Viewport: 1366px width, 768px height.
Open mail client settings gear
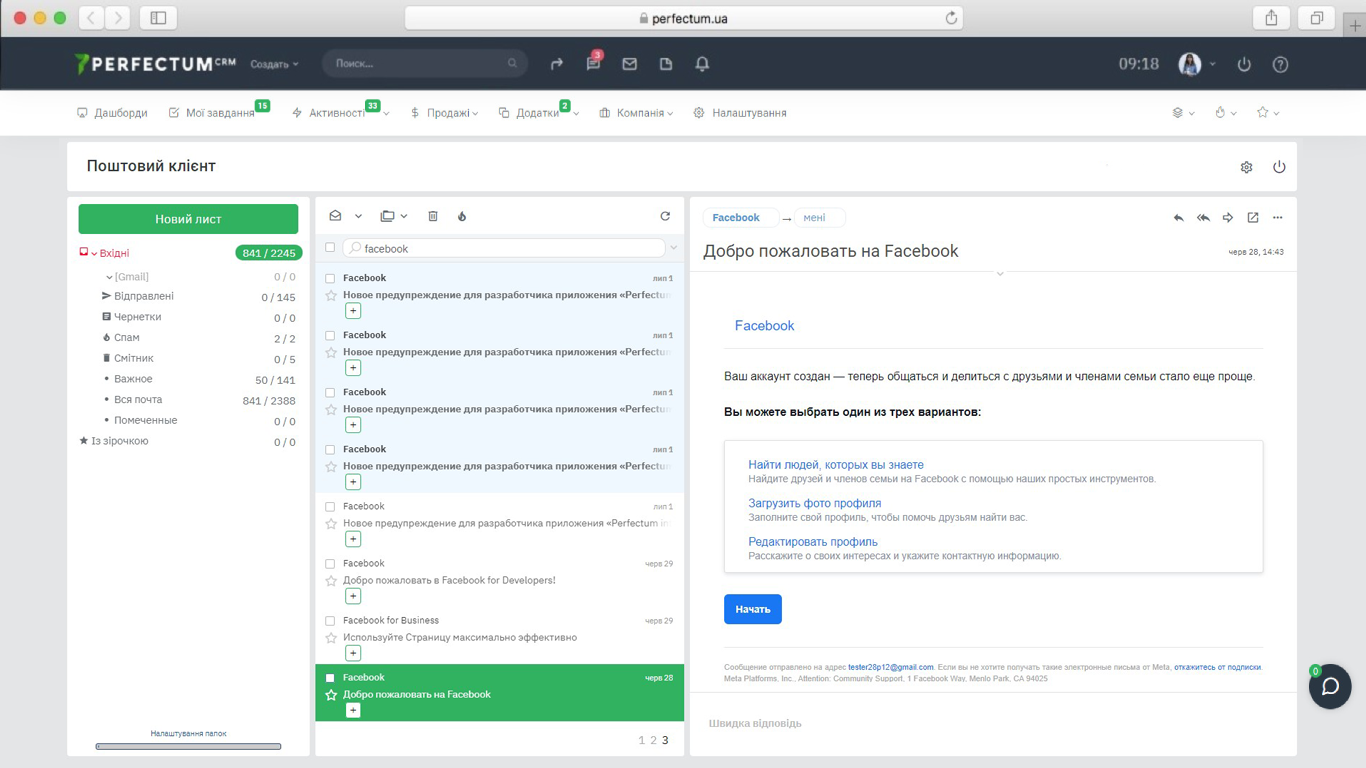click(x=1246, y=167)
